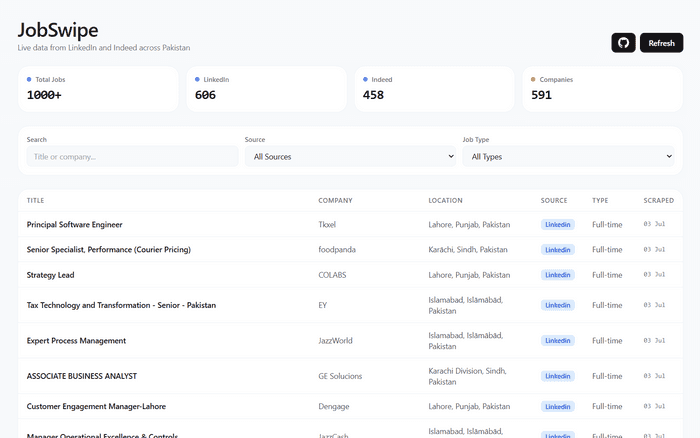
Task: Click the GE Solucions company cell
Action: click(x=340, y=376)
